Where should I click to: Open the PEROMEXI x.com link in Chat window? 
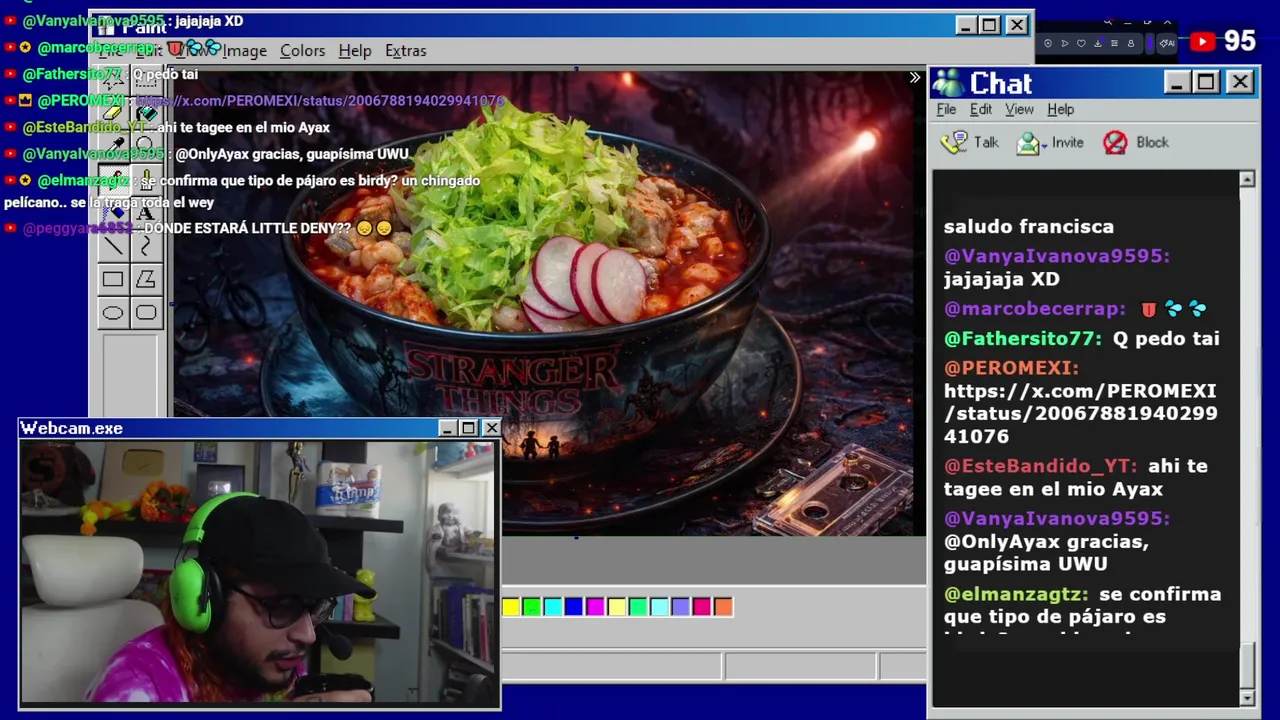[1080, 413]
